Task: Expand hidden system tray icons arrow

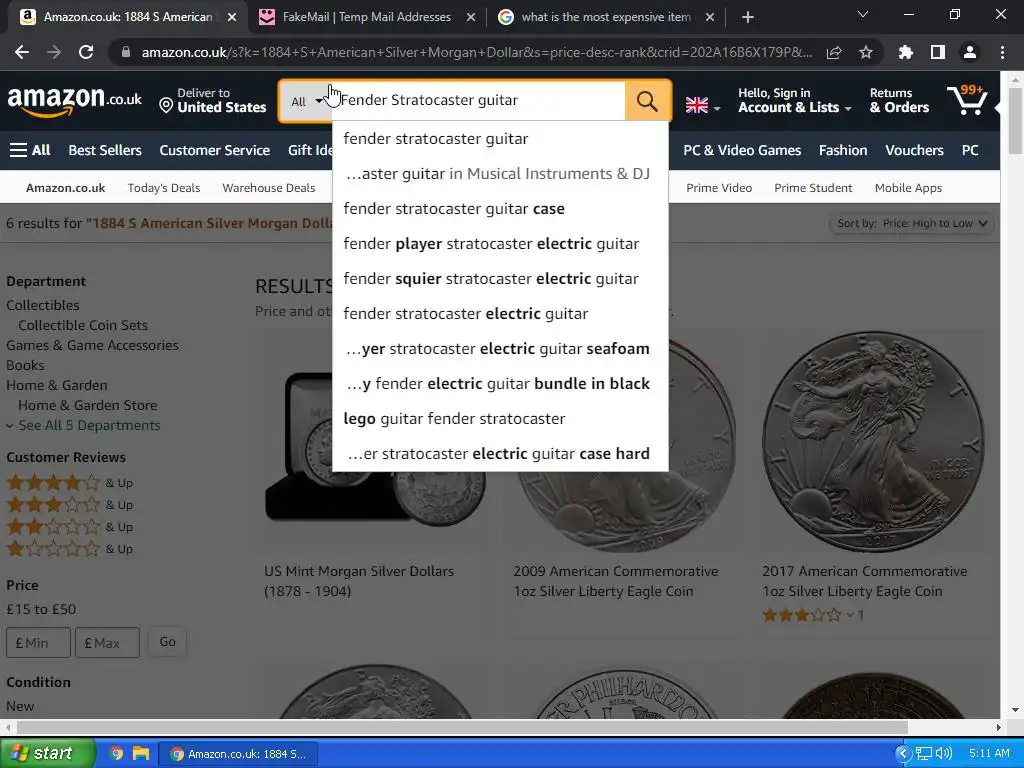Action: coord(903,753)
